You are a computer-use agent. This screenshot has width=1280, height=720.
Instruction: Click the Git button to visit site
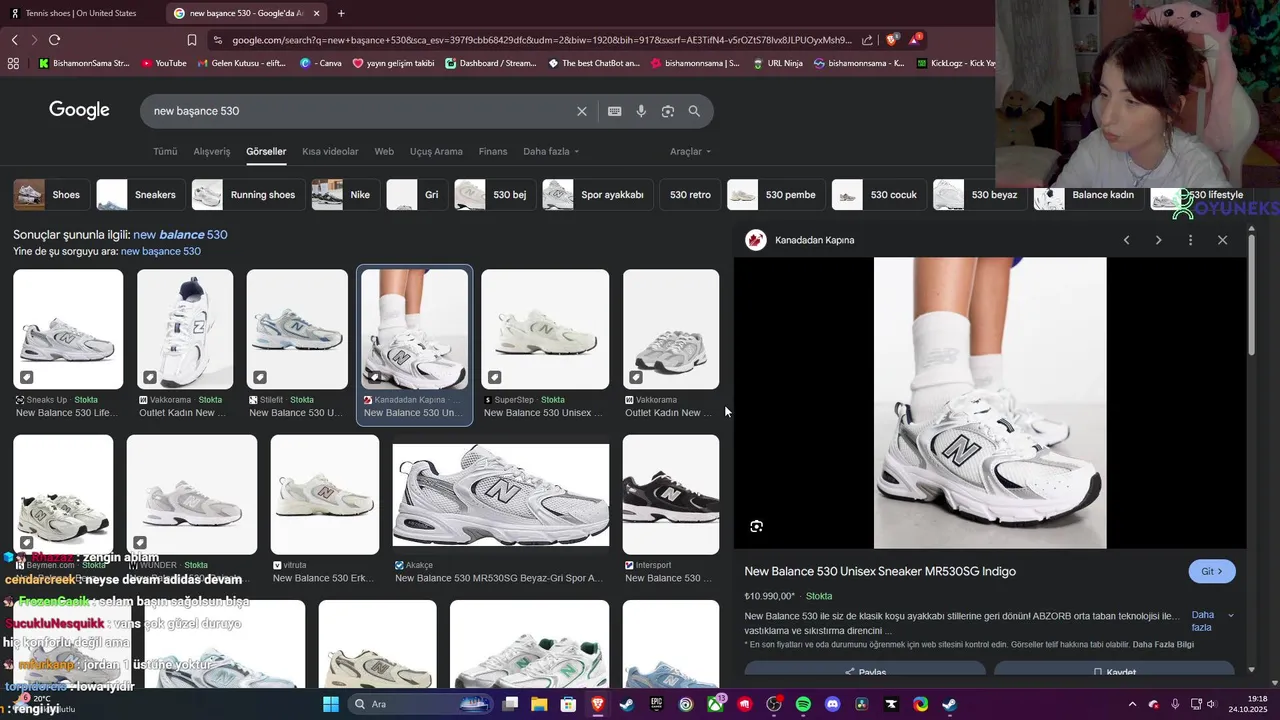point(1212,572)
